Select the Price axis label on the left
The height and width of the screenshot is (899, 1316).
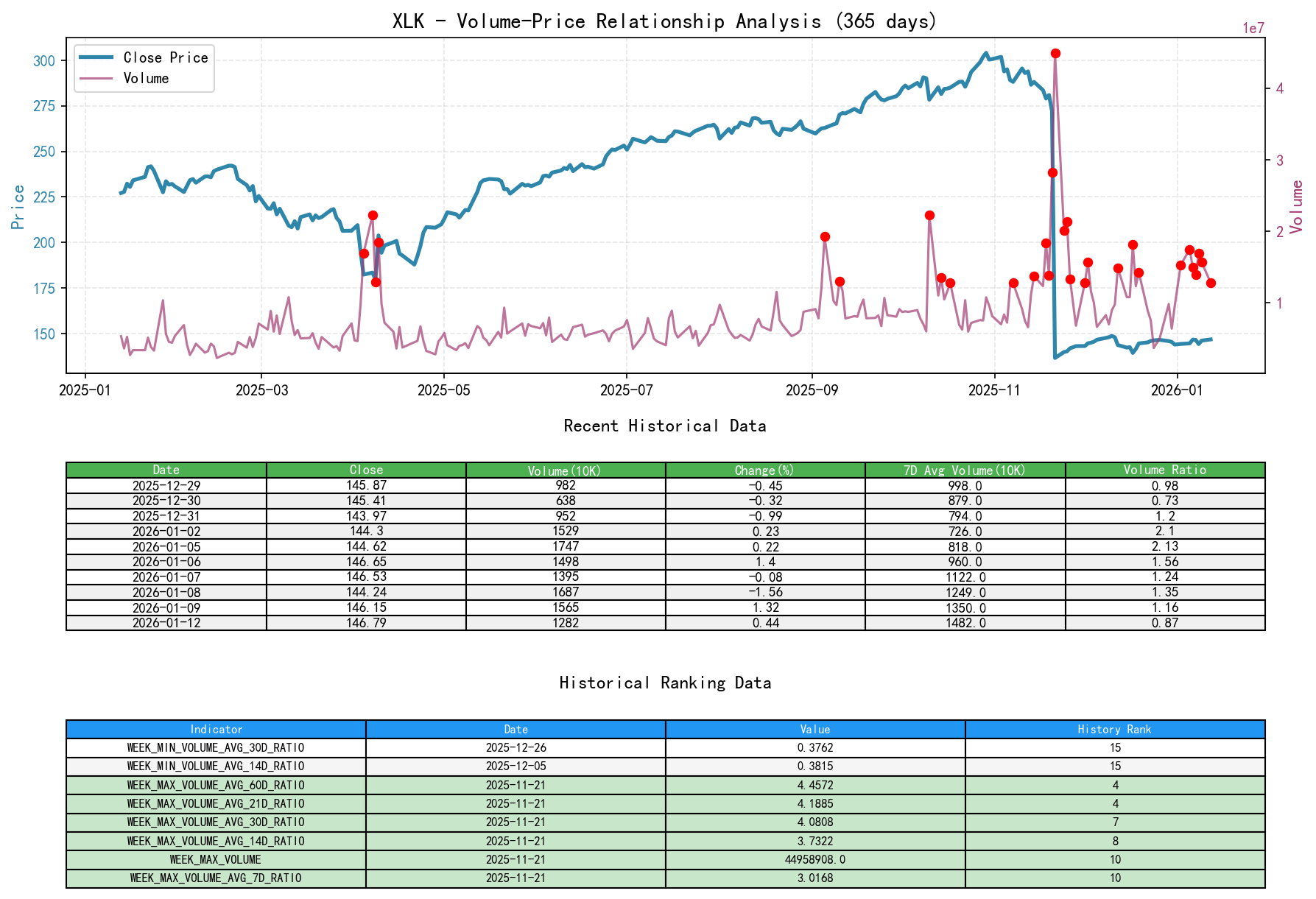(16, 206)
